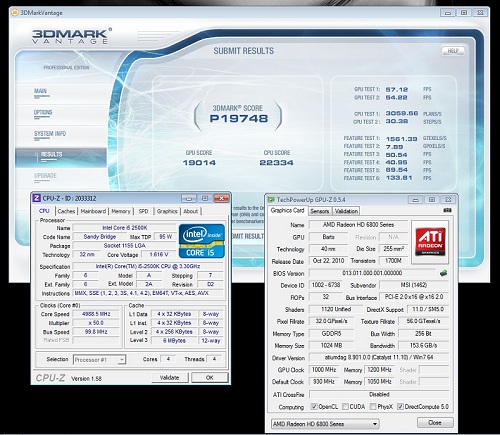Click the 3DMark score P19748
The height and width of the screenshot is (435, 500).
[239, 118]
